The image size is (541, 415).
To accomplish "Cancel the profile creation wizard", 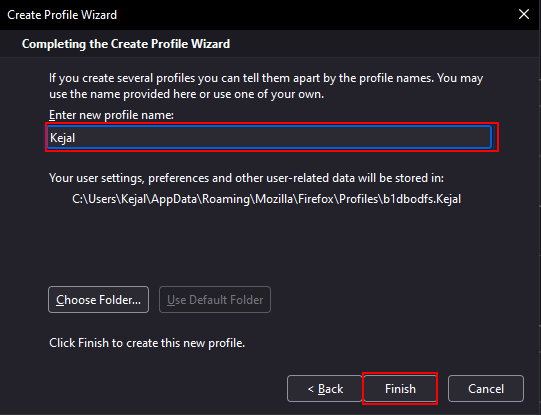I will 486,388.
